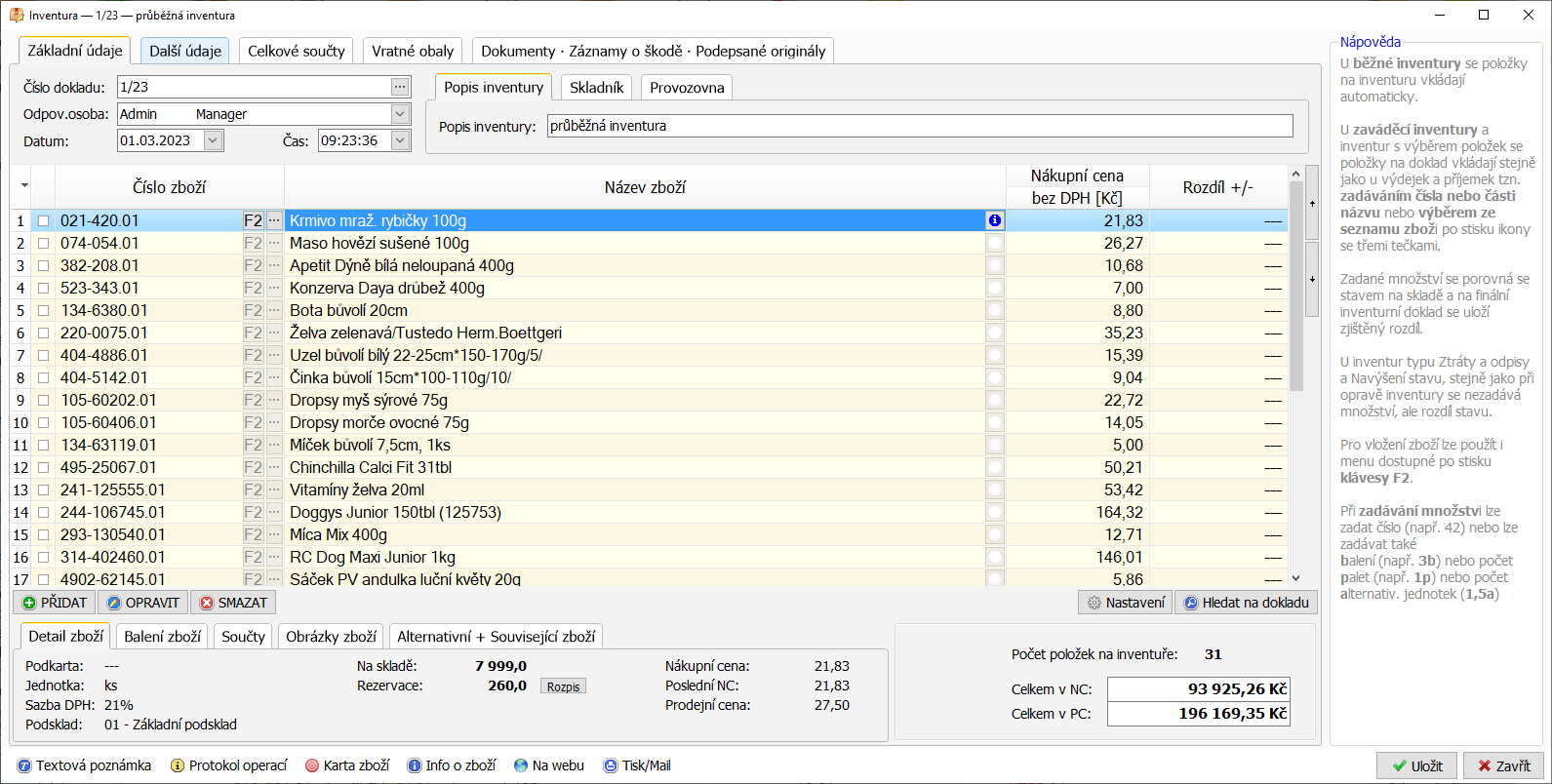Click the scrollbar down arrow of the item list
Screen dimensions: 1552x784
click(x=1295, y=578)
